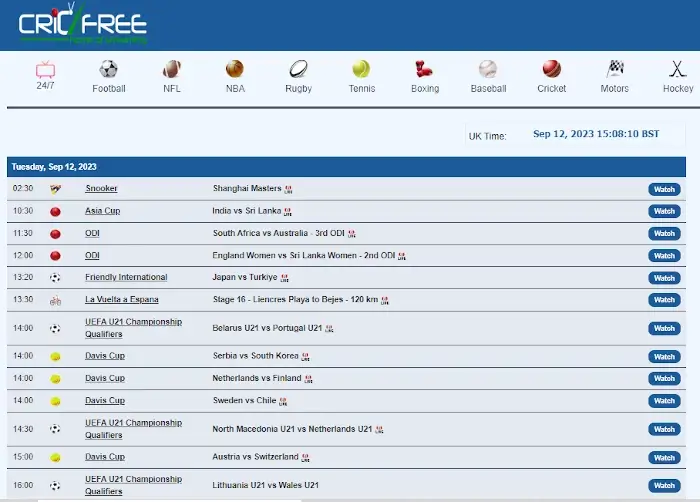This screenshot has width=700, height=502.
Task: Watch Serbia vs South Korea
Action: click(x=664, y=357)
